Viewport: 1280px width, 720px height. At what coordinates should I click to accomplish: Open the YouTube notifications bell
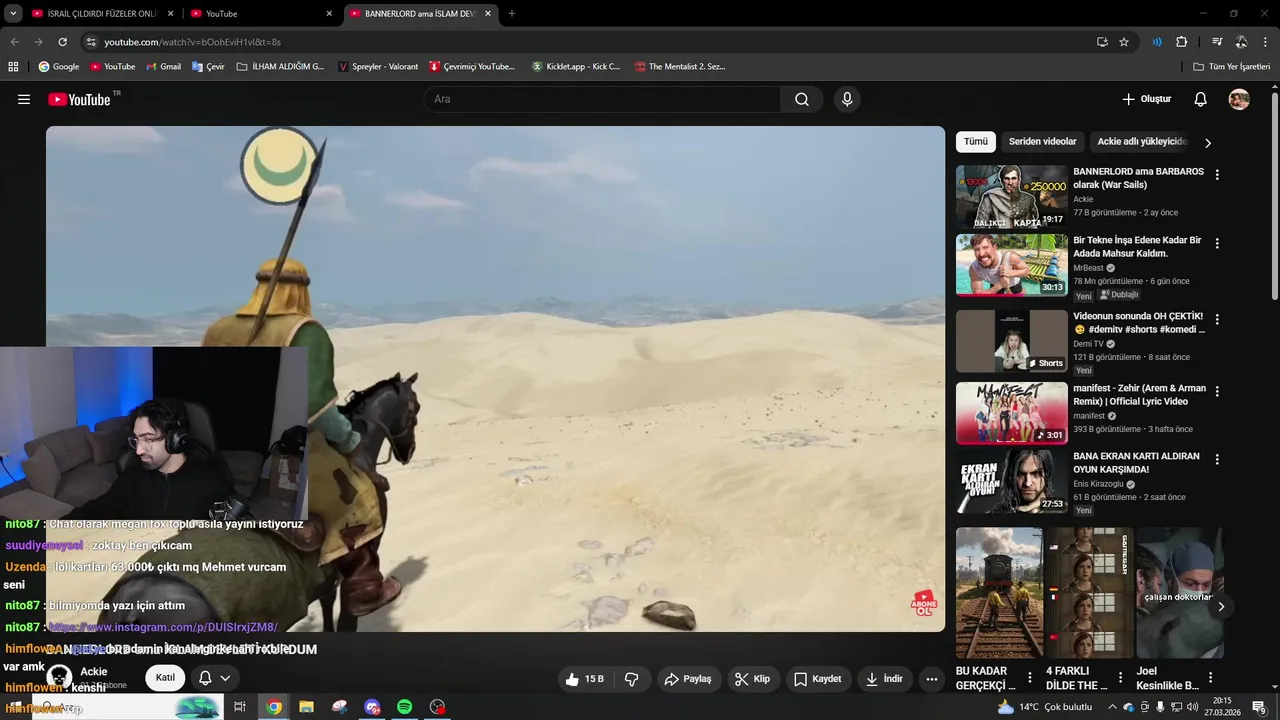point(1201,99)
